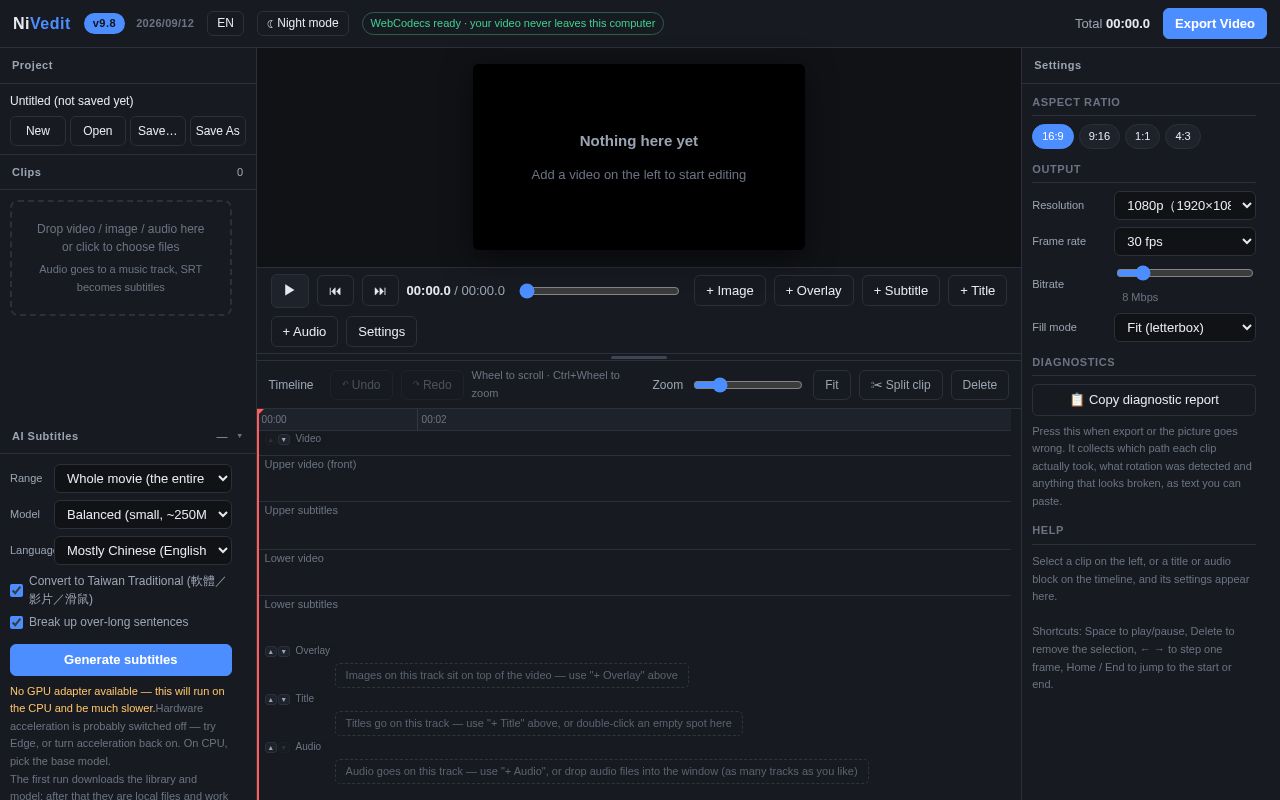Screen dimensions: 1280x800
Task: Add a title with + Title
Action: click(x=978, y=290)
